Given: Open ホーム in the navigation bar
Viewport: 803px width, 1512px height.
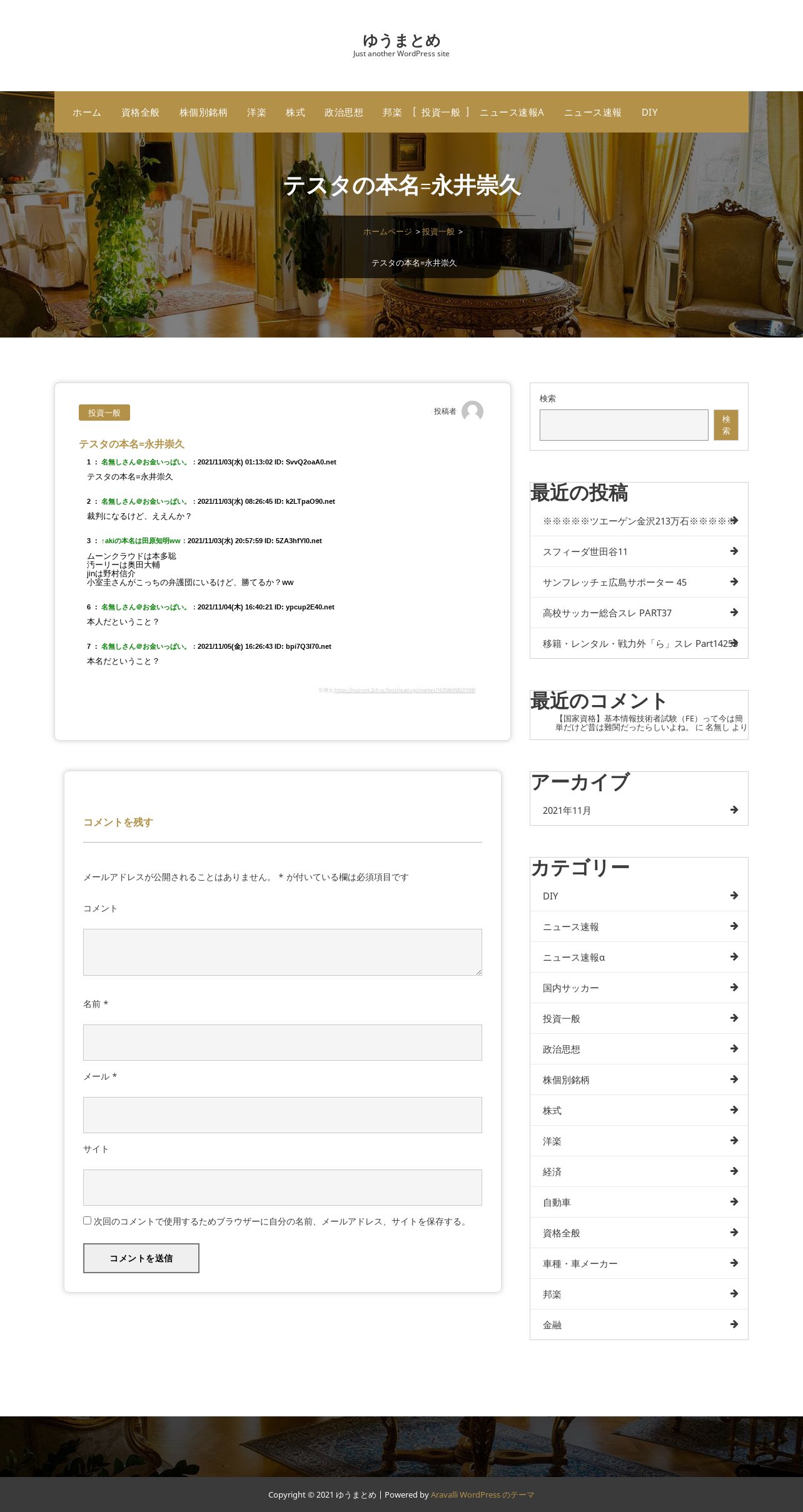Looking at the screenshot, I should click(x=87, y=113).
